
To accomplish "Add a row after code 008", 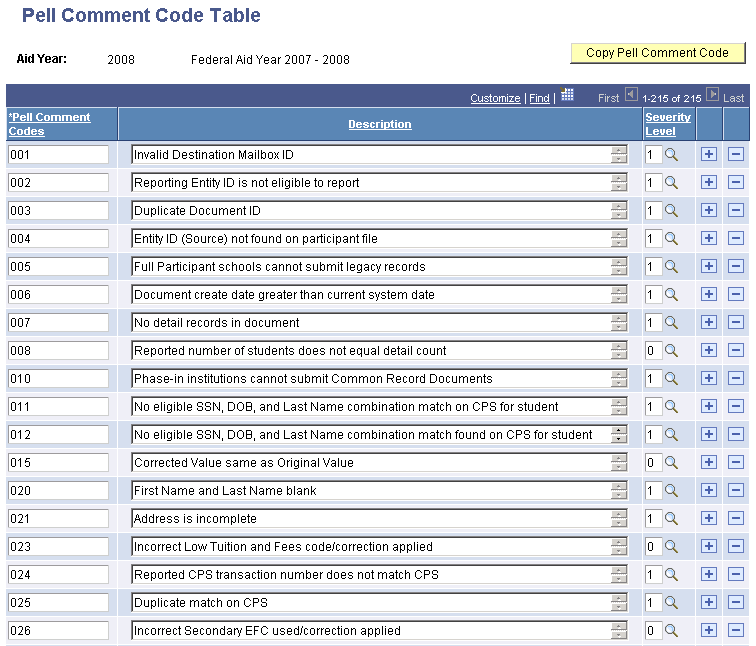I will pos(709,350).
